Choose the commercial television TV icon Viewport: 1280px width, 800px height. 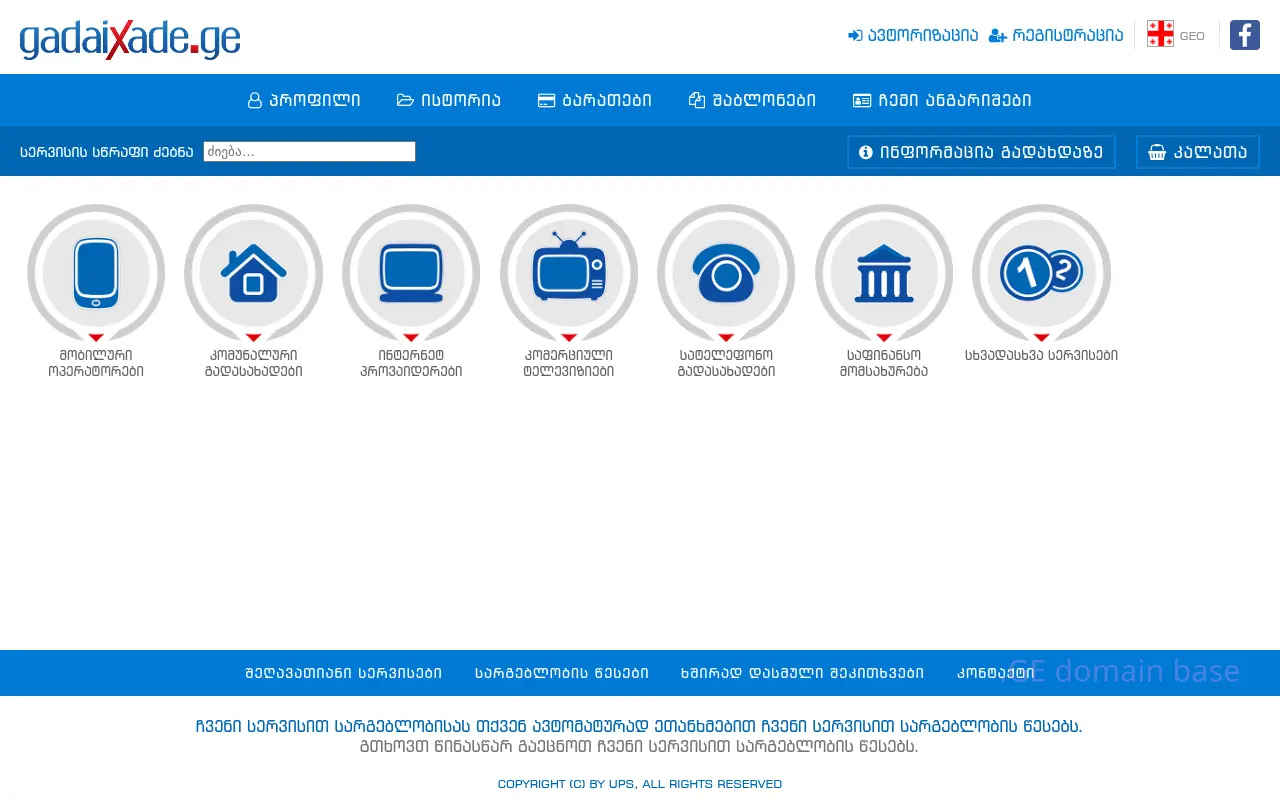point(568,272)
